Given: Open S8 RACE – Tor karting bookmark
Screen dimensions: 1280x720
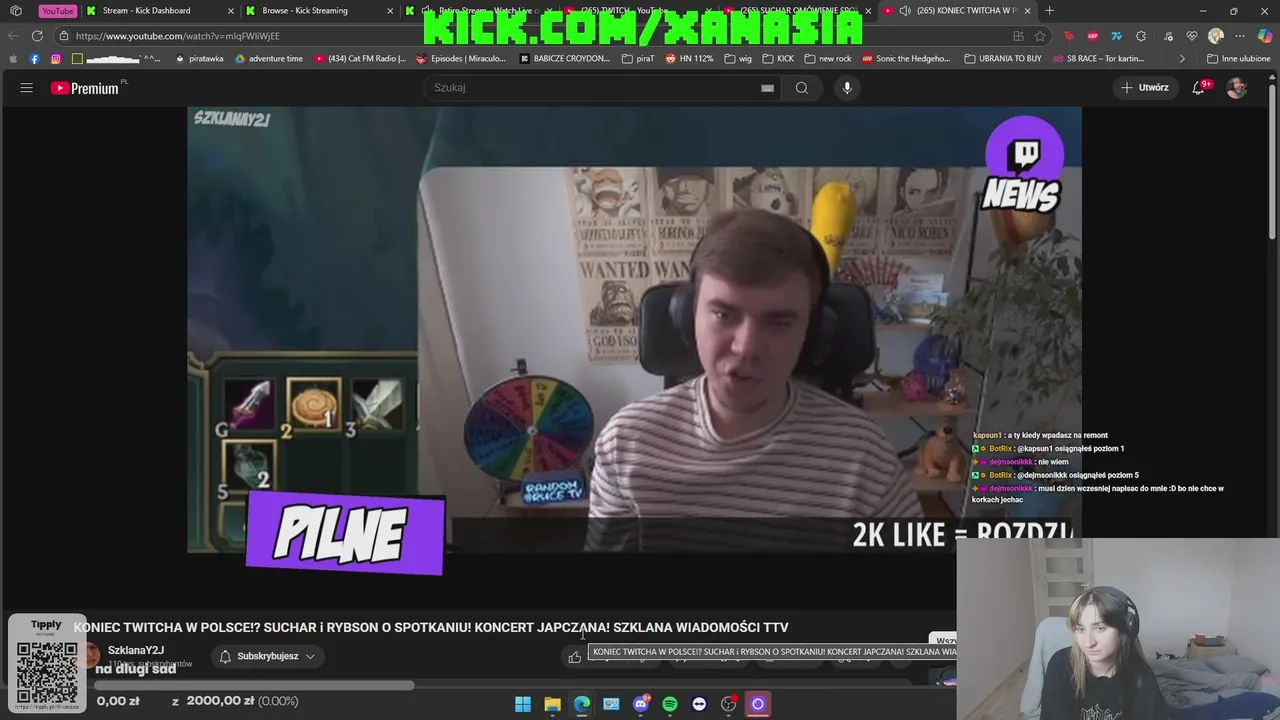Looking at the screenshot, I should pos(1098,59).
